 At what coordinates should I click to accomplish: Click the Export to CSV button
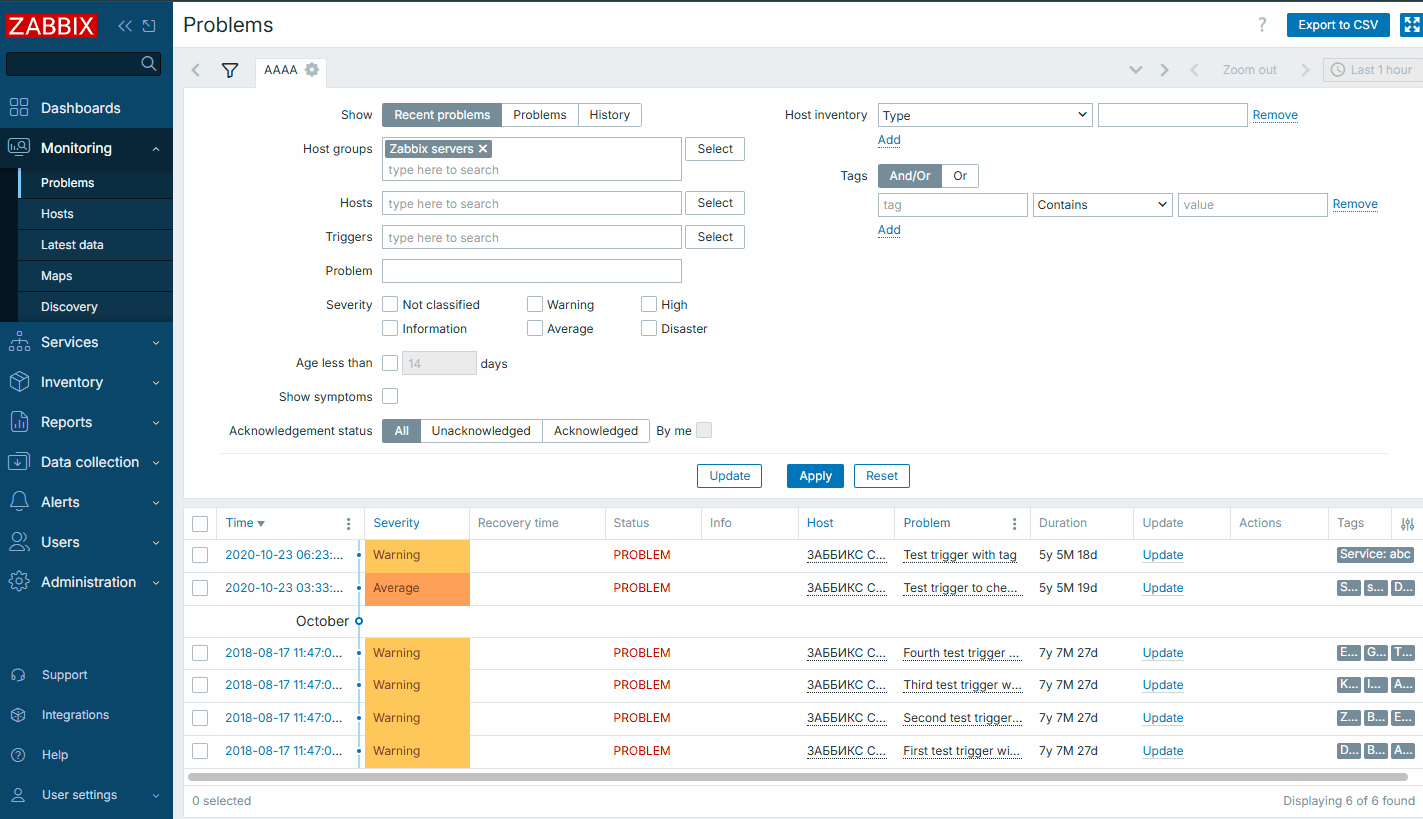(x=1337, y=25)
